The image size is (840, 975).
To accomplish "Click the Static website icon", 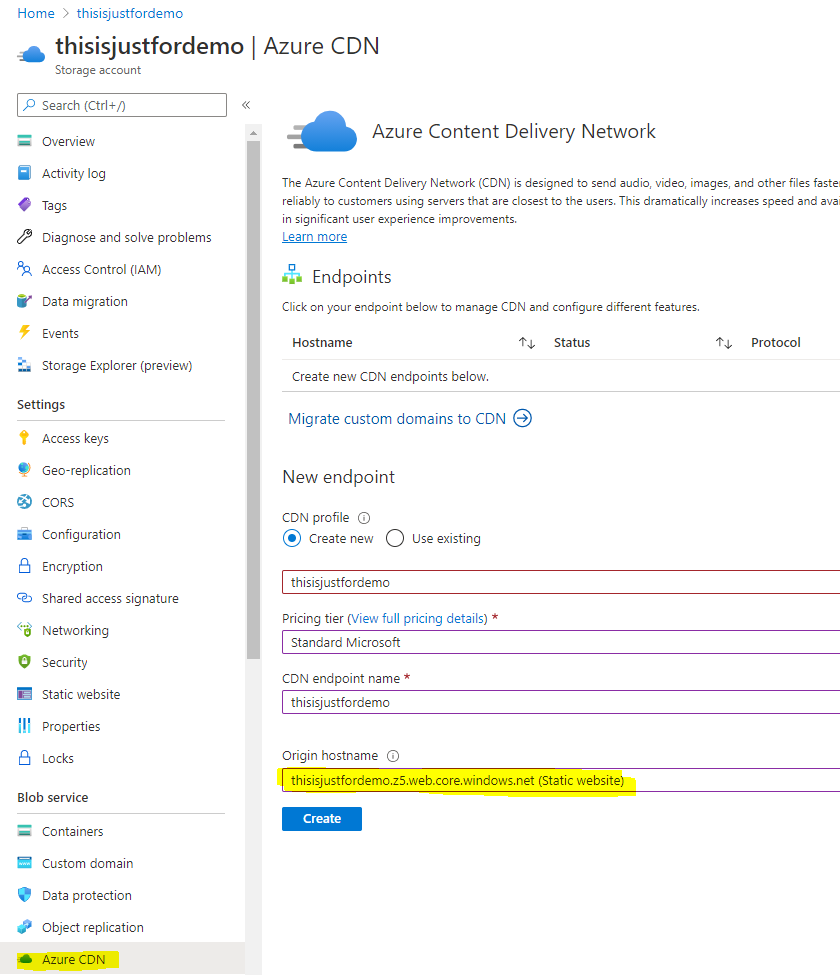I will [x=24, y=694].
